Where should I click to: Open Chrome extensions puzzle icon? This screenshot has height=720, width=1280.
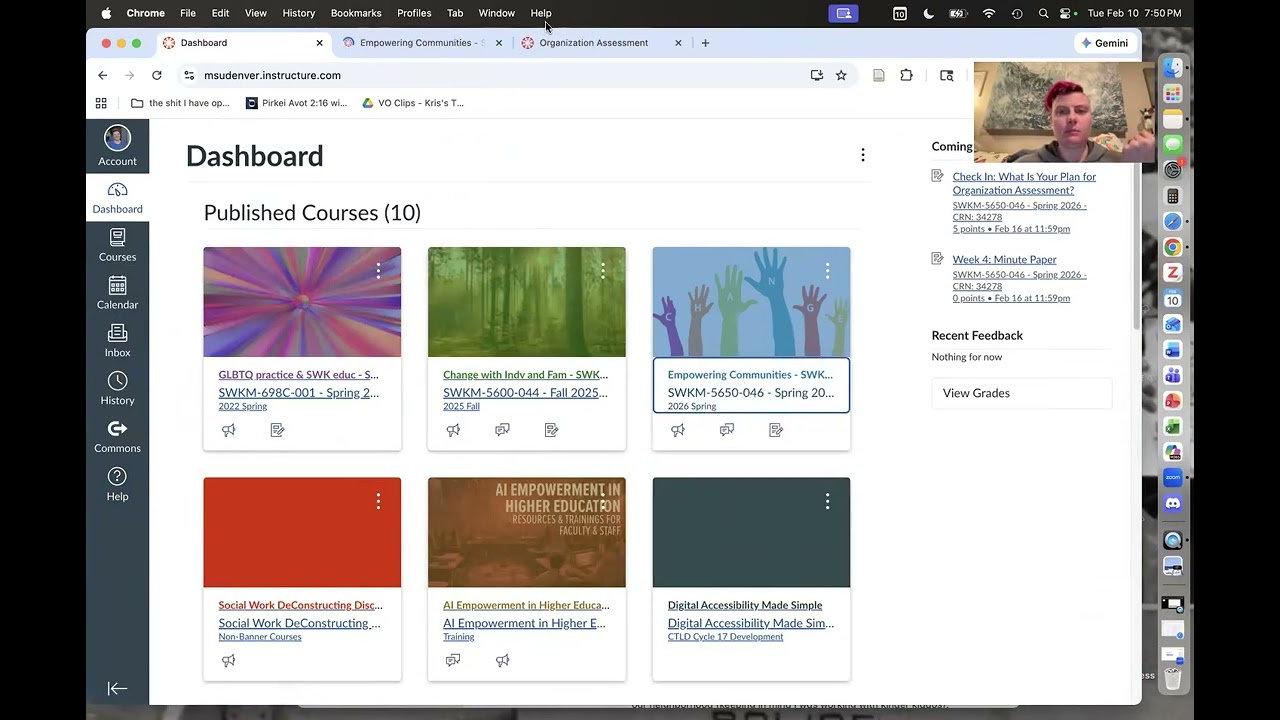[906, 75]
